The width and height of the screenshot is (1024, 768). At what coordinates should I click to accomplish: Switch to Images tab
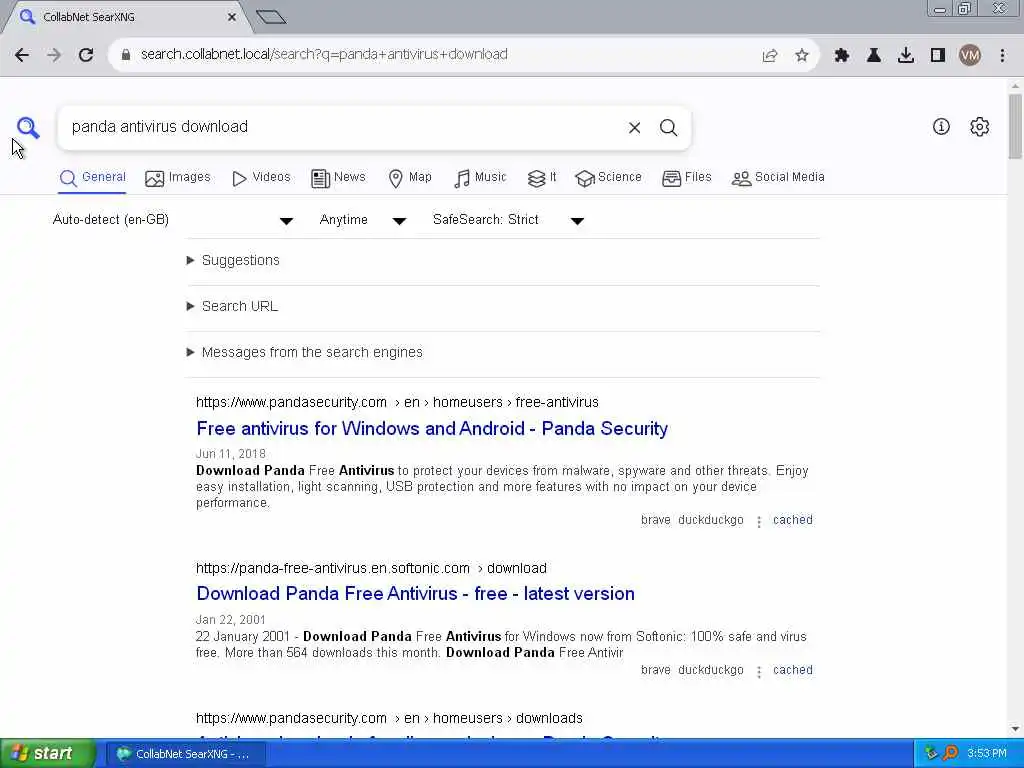[178, 178]
